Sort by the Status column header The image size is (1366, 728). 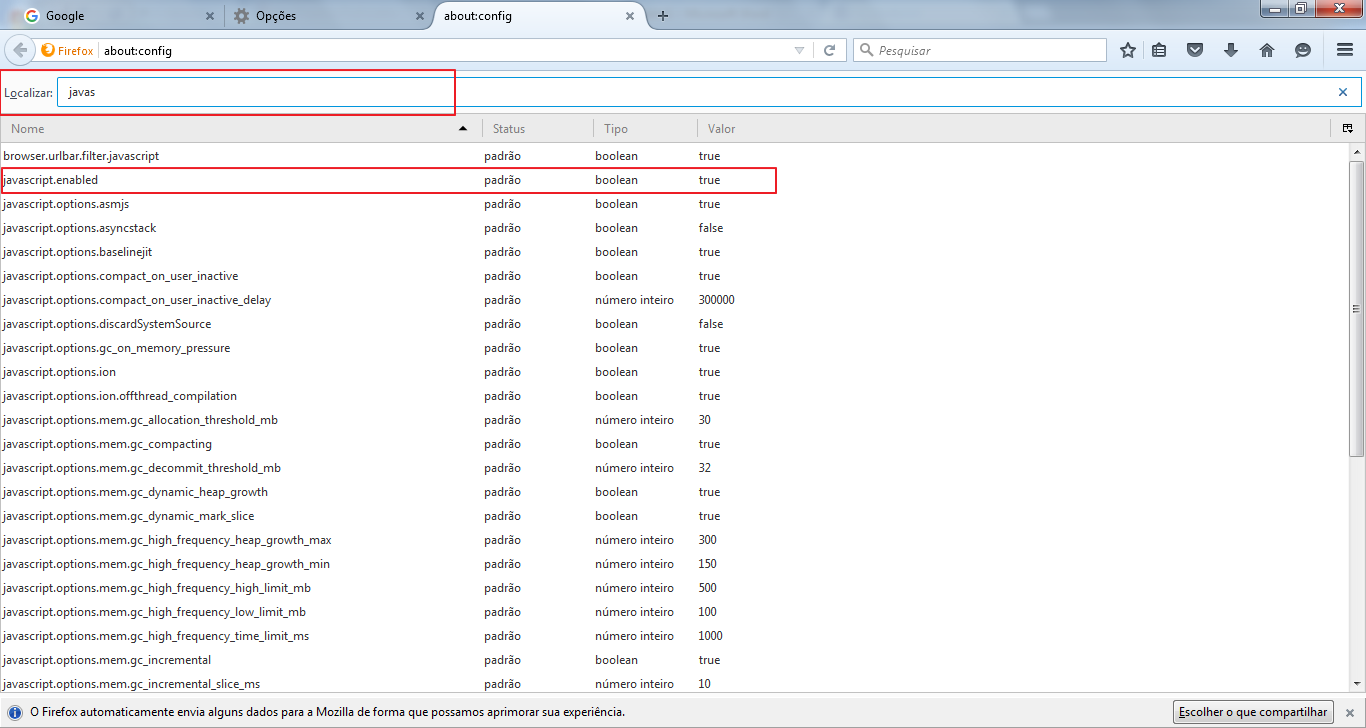[x=537, y=128]
